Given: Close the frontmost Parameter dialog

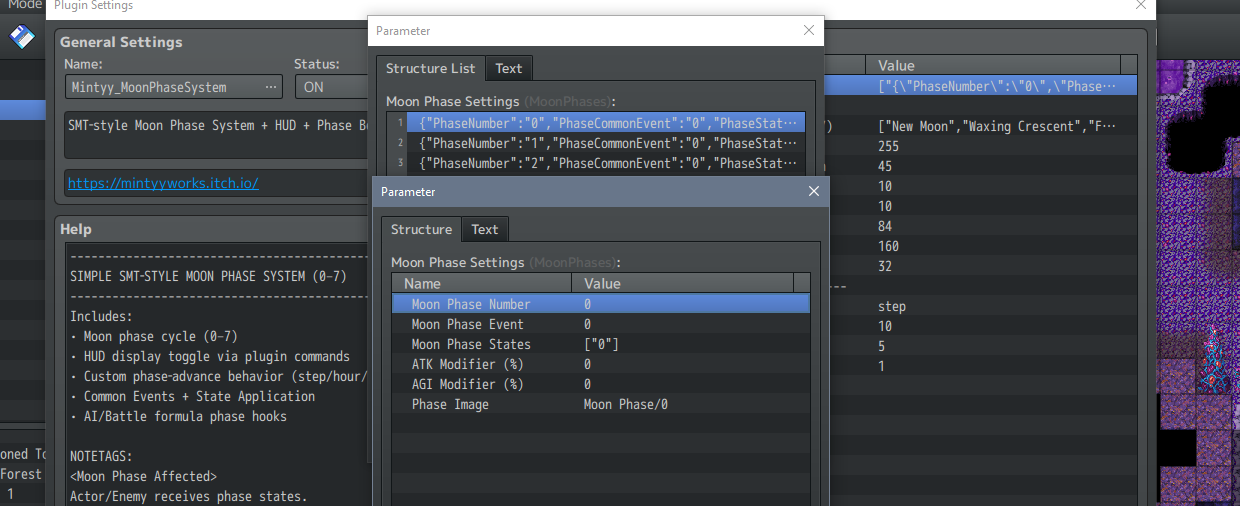Looking at the screenshot, I should pyautogui.click(x=813, y=191).
